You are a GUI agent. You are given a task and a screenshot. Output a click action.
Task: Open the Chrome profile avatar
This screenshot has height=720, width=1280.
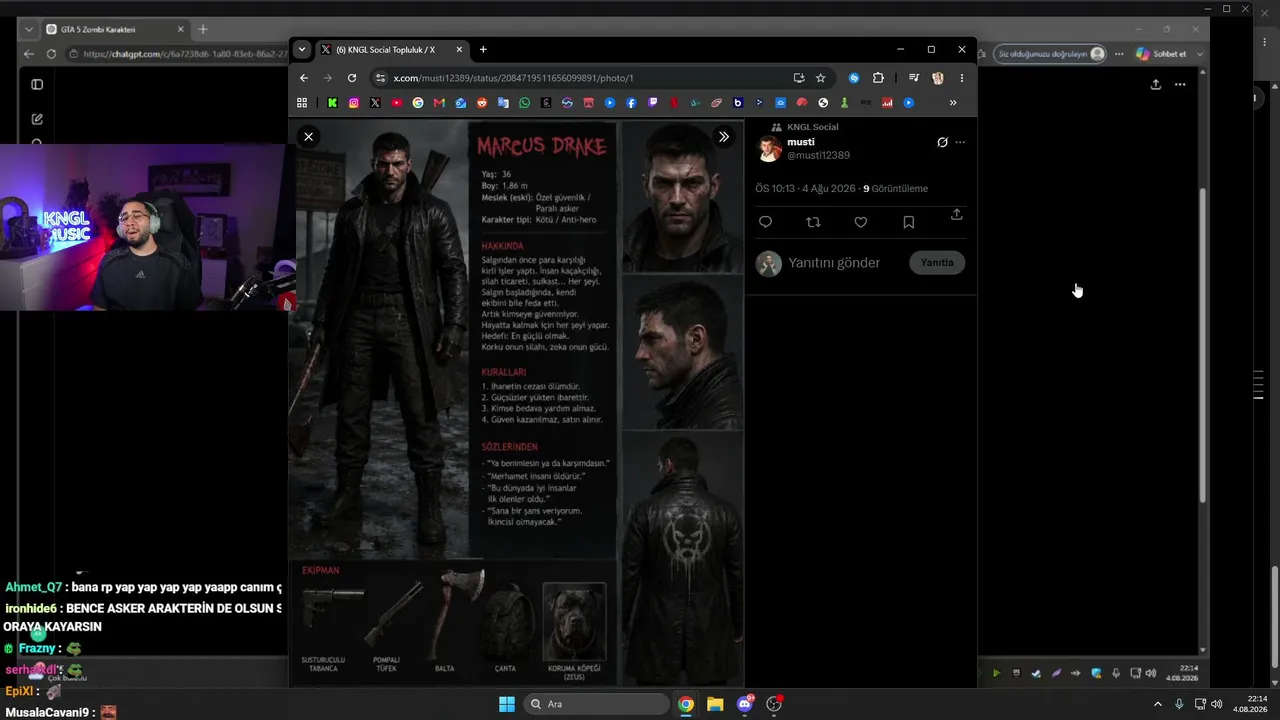[x=938, y=78]
